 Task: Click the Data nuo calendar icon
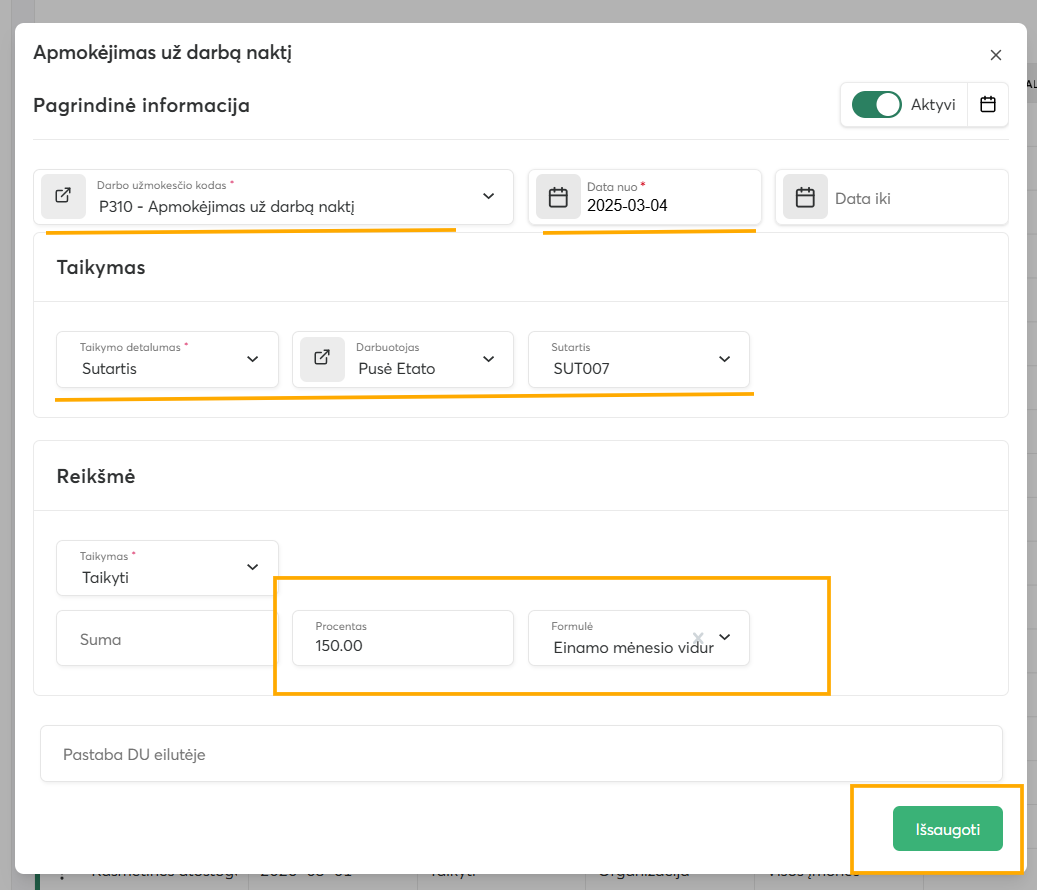tap(558, 197)
